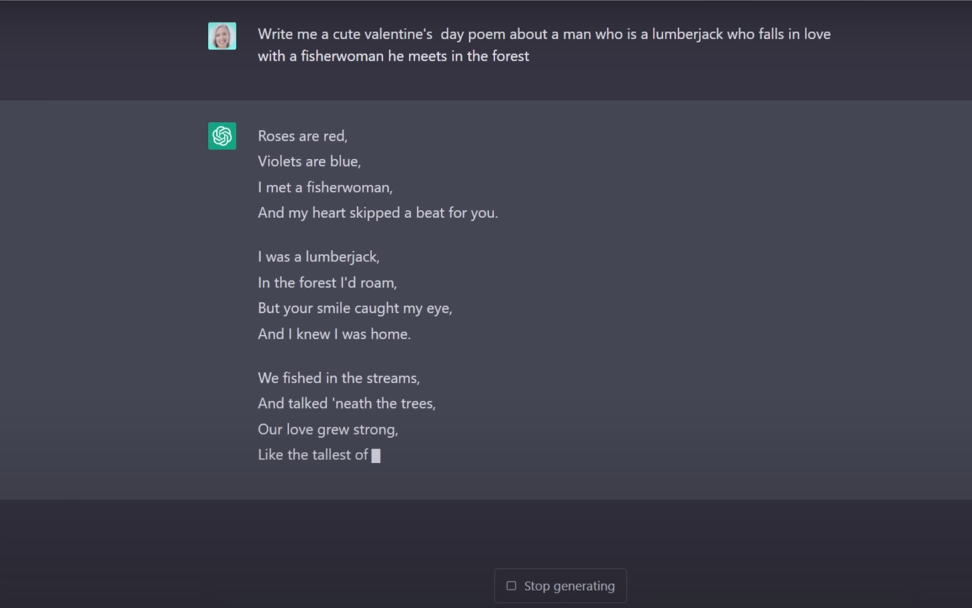Screen dimensions: 972x608
Task: Click "But your smile caught my eye," line
Action: coord(354,308)
